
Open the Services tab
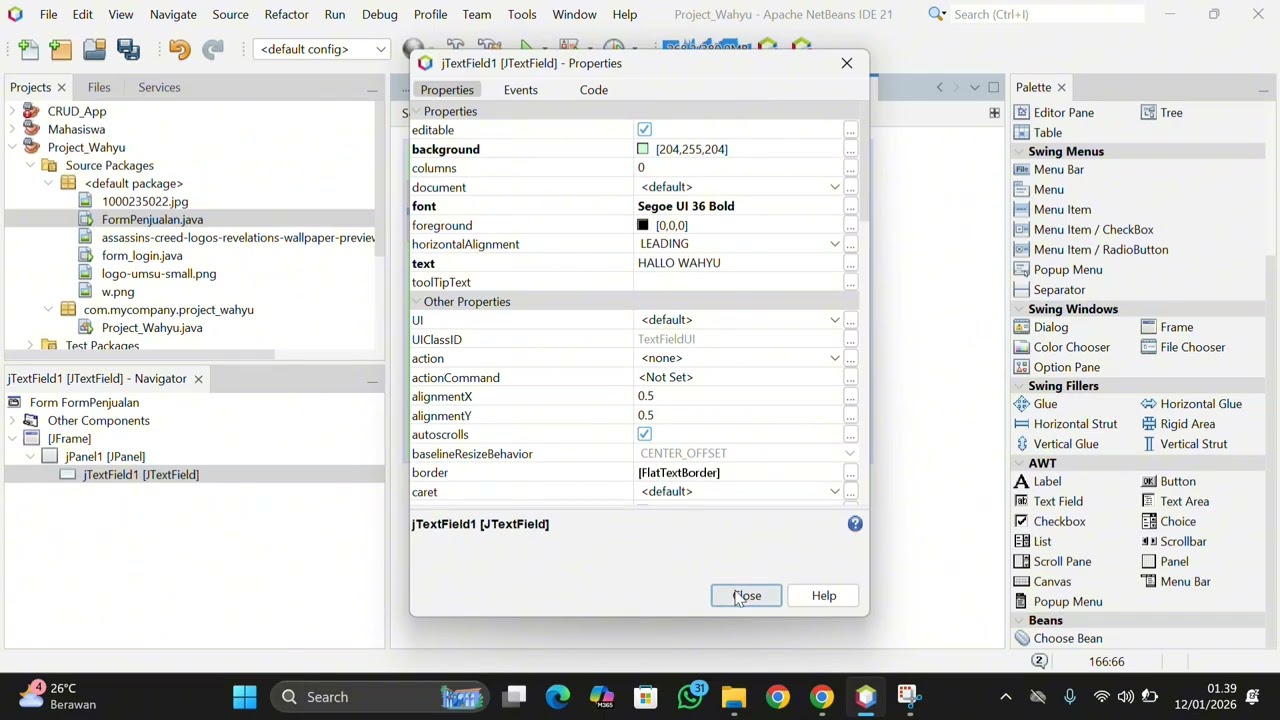(x=159, y=87)
